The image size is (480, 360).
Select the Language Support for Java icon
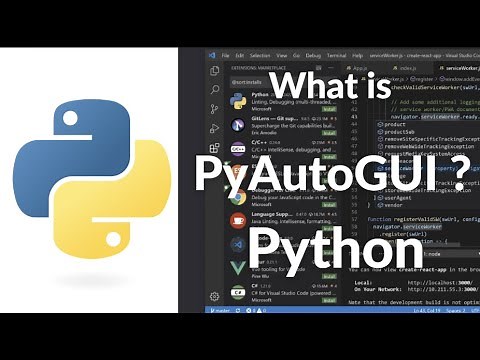[238, 221]
